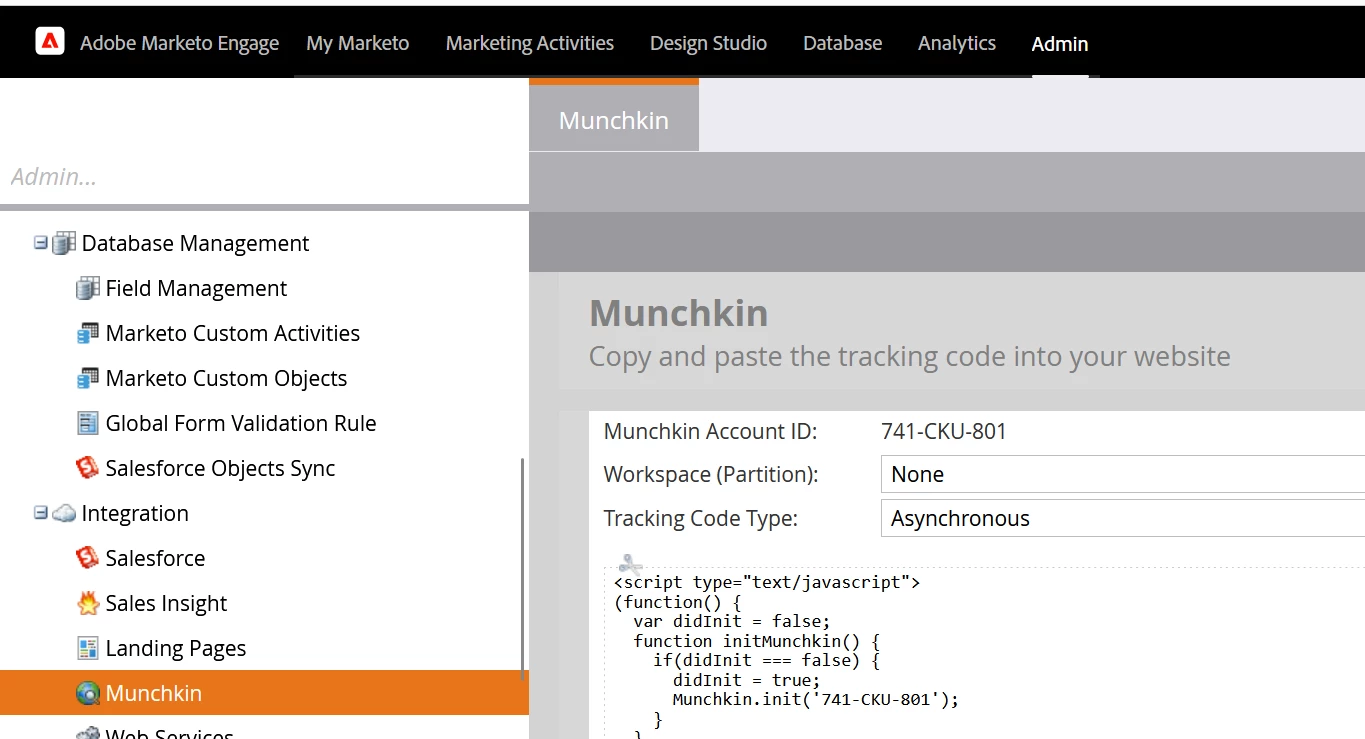Click the Integration cloud icon

coord(64,513)
